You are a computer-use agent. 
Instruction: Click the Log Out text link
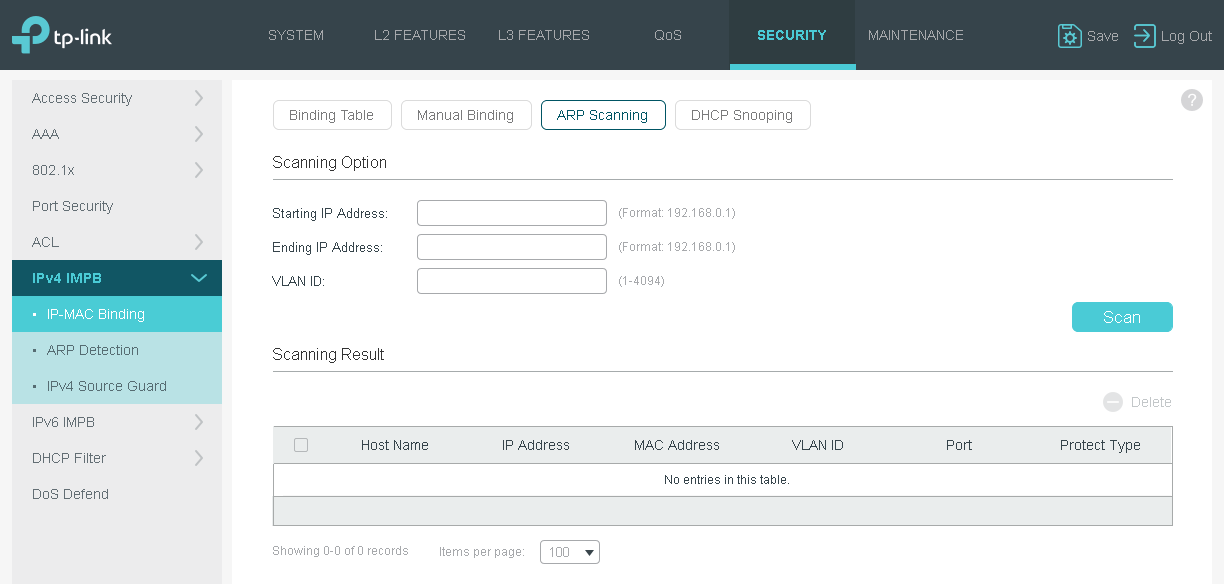(1187, 36)
